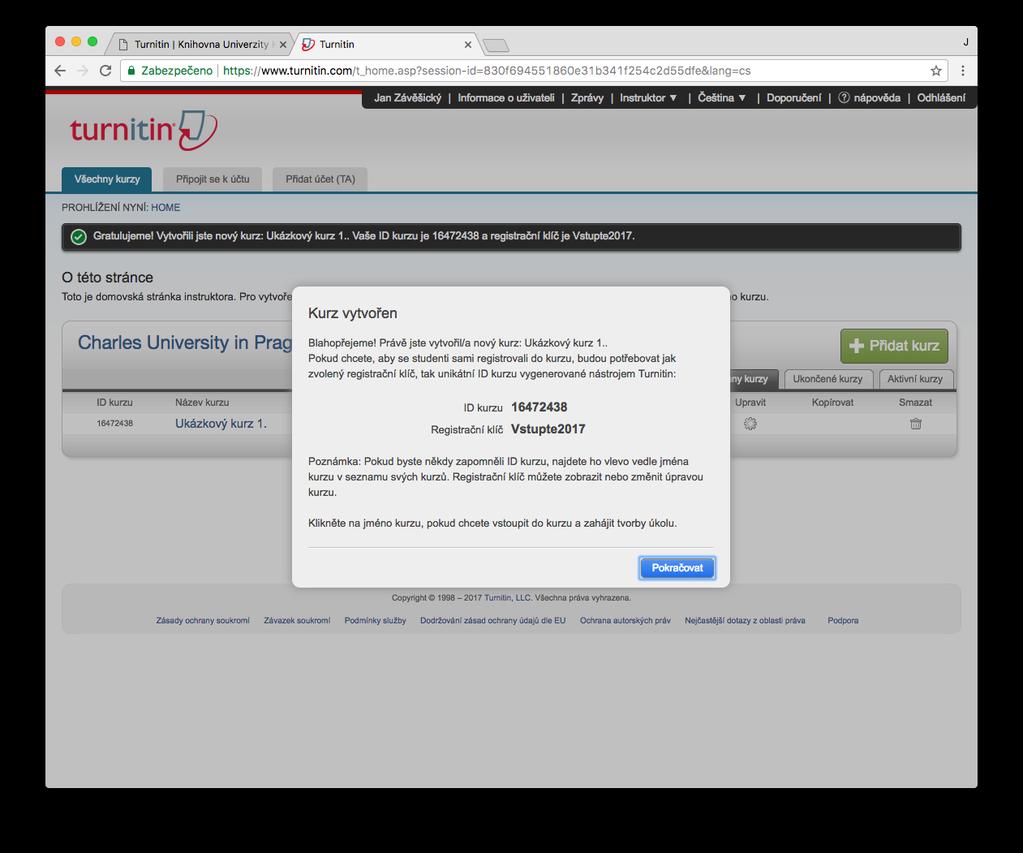
Task: Open the Ukázkový kurz 1. course link
Action: tap(221, 424)
